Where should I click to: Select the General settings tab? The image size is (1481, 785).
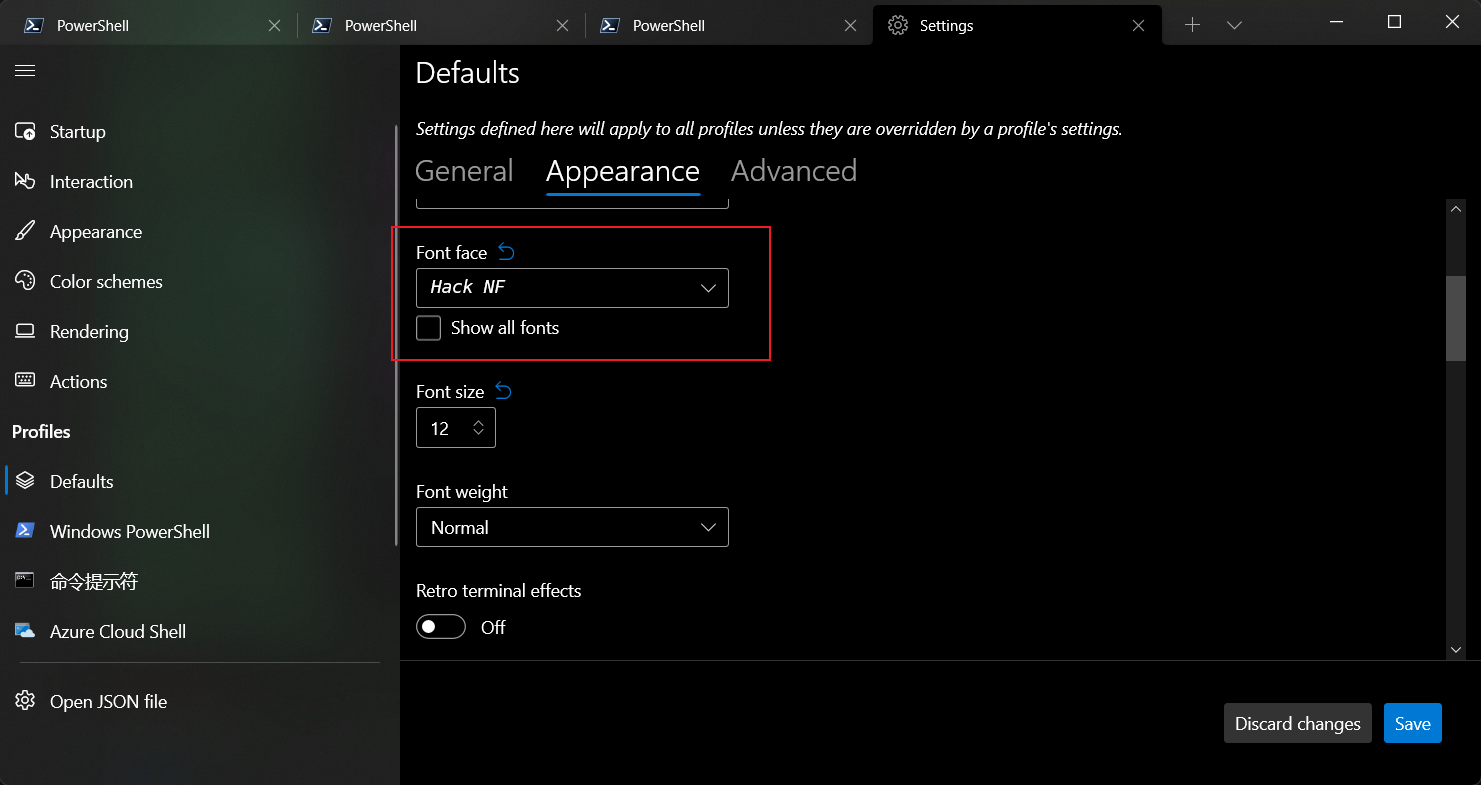pyautogui.click(x=464, y=171)
